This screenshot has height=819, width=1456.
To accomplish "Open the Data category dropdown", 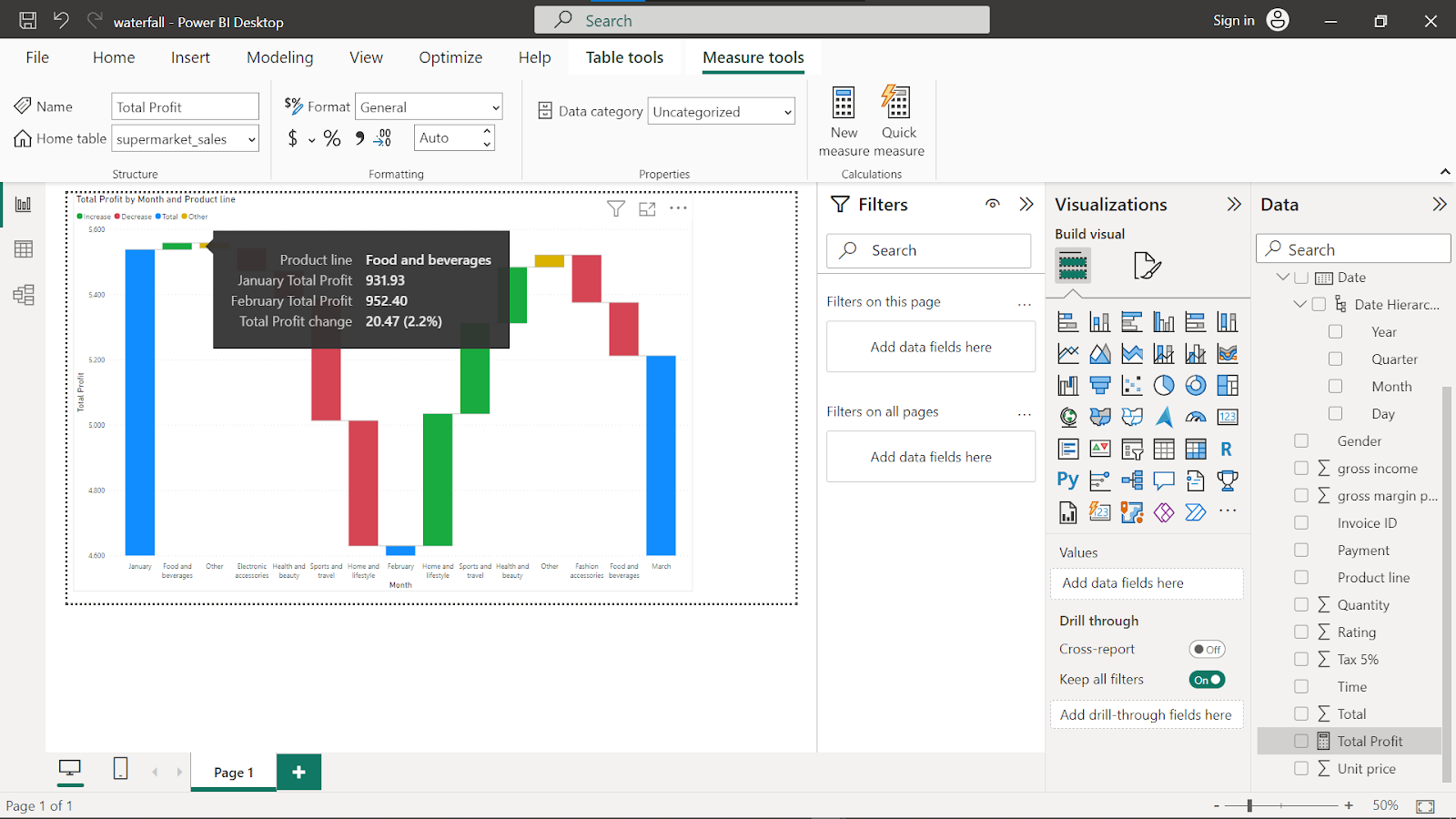I will [722, 112].
